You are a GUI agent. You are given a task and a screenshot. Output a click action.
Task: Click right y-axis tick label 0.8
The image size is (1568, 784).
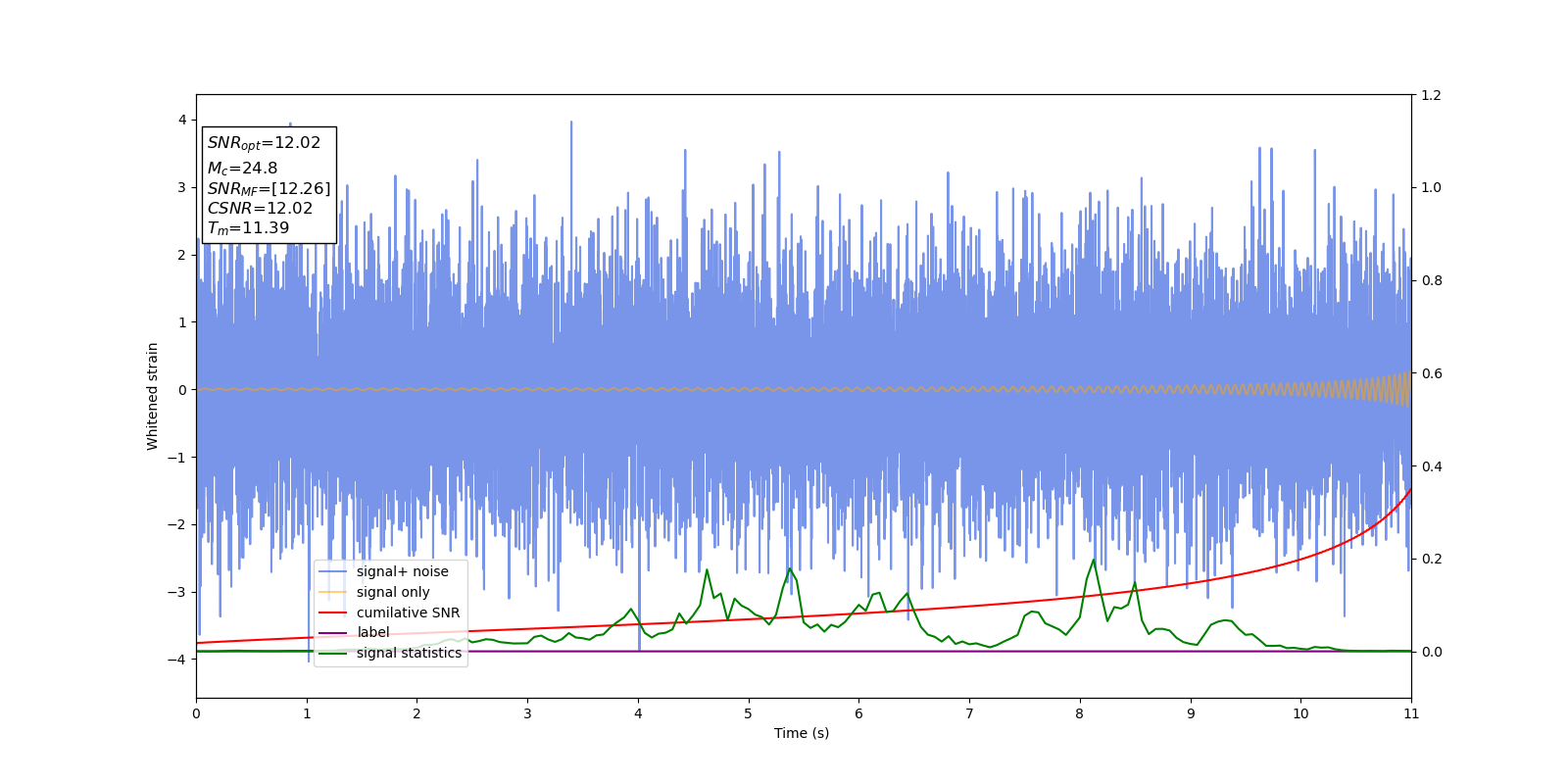1431,280
